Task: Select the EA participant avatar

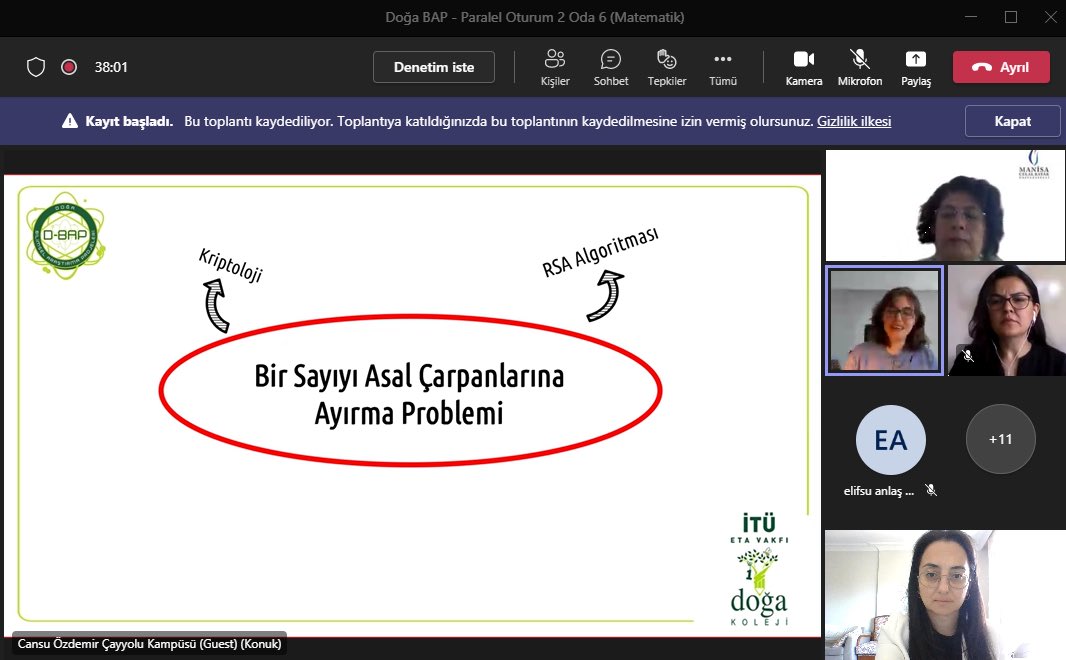Action: (x=890, y=438)
